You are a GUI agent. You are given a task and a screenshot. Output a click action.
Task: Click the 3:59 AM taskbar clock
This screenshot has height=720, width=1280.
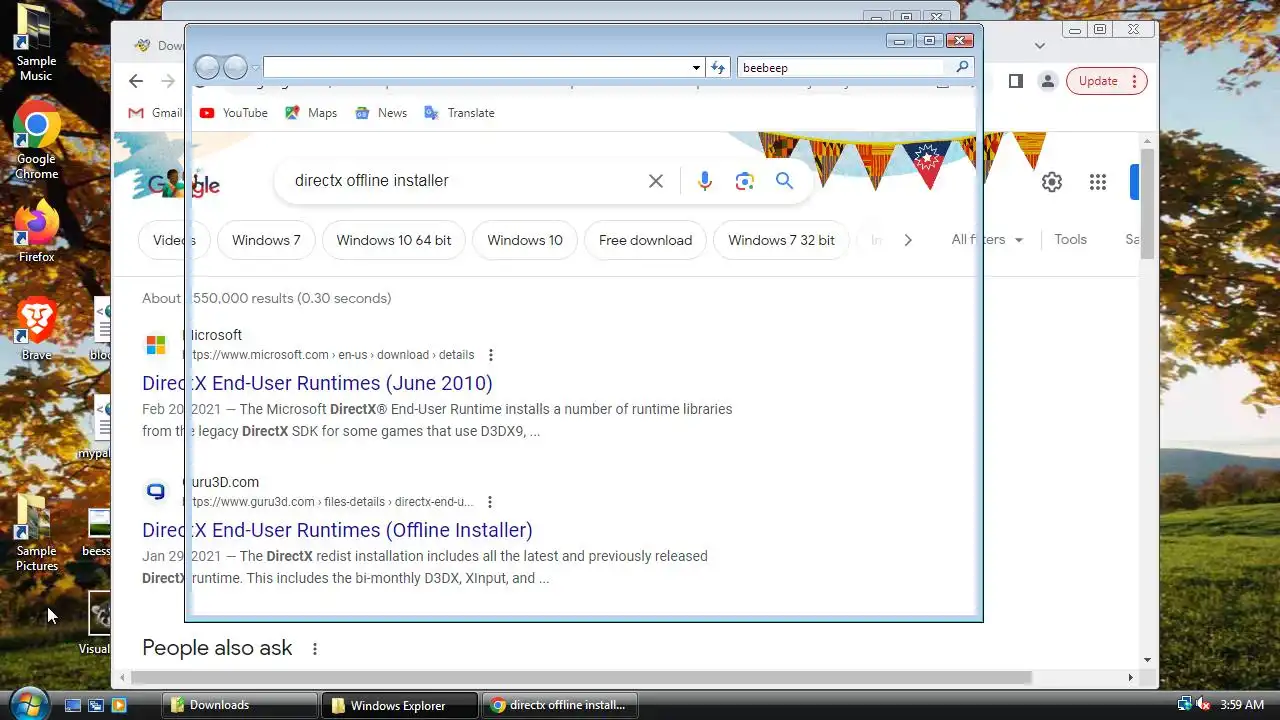1242,705
